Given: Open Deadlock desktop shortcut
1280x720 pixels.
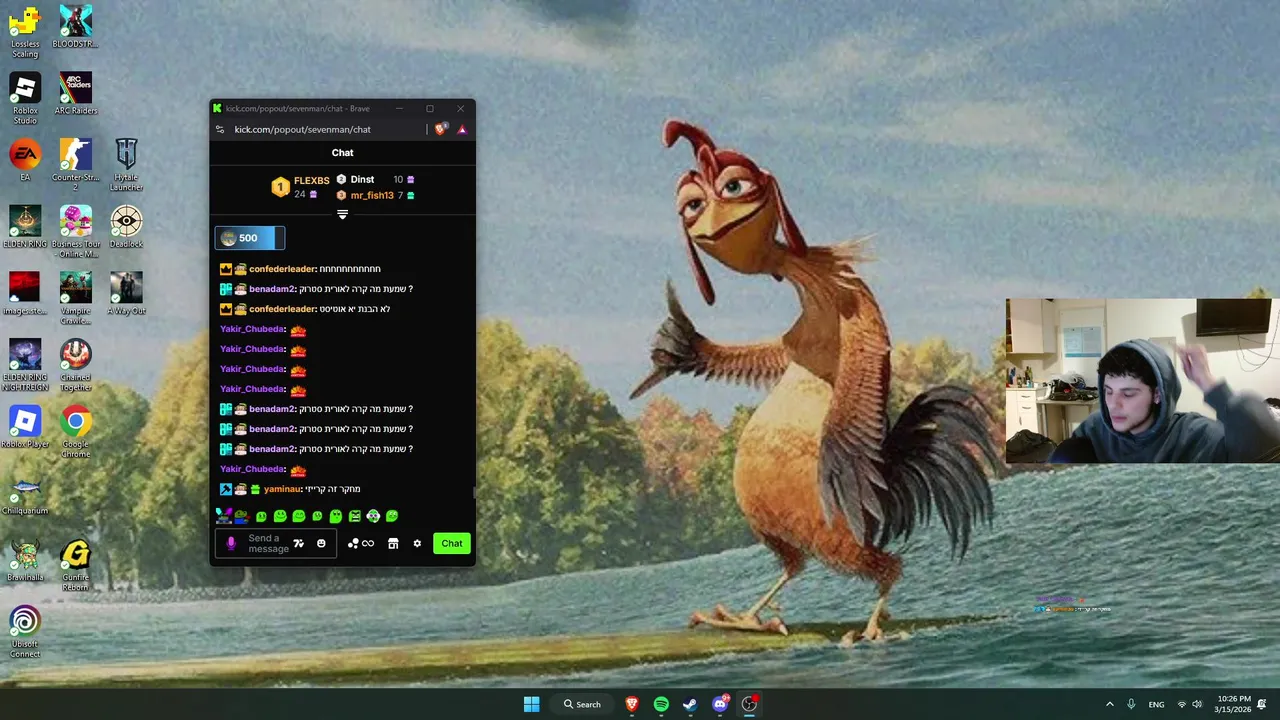Looking at the screenshot, I should point(126,227).
